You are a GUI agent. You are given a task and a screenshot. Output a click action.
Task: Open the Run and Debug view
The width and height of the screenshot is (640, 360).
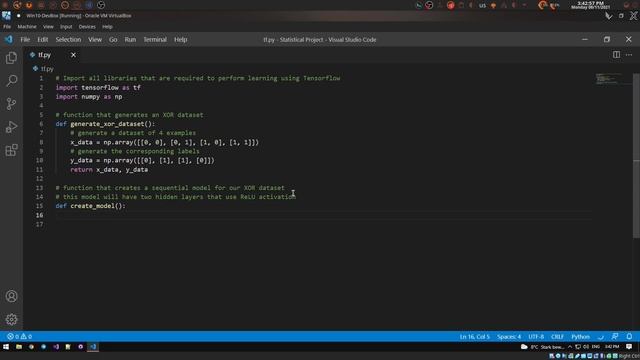[x=11, y=127]
